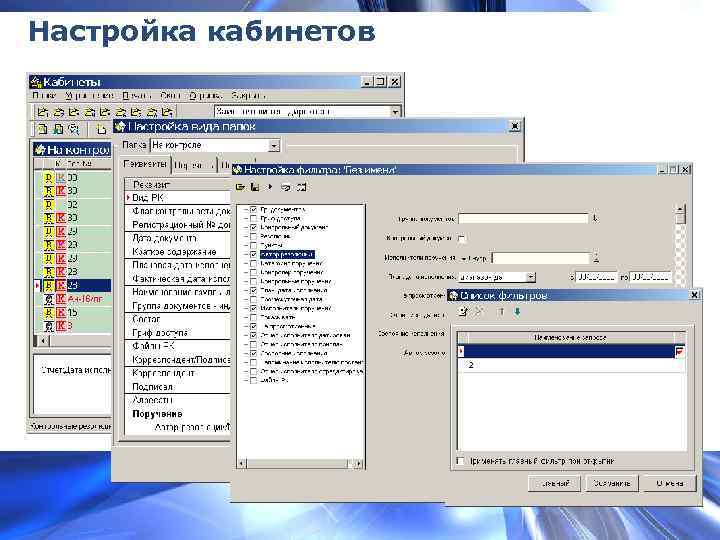Click the grey up arrow in Список фильтров
This screenshot has width=720, height=540.
point(501,312)
